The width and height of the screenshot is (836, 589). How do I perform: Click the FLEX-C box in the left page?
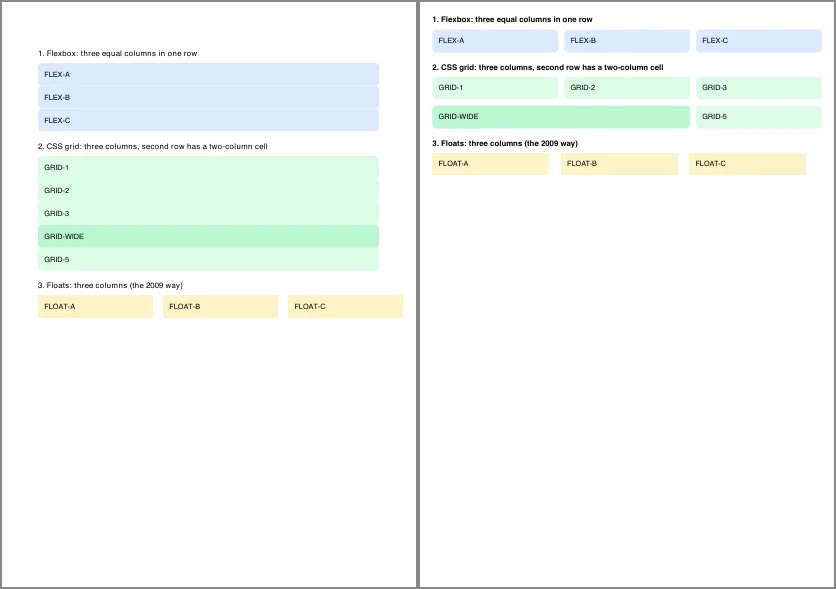point(208,120)
